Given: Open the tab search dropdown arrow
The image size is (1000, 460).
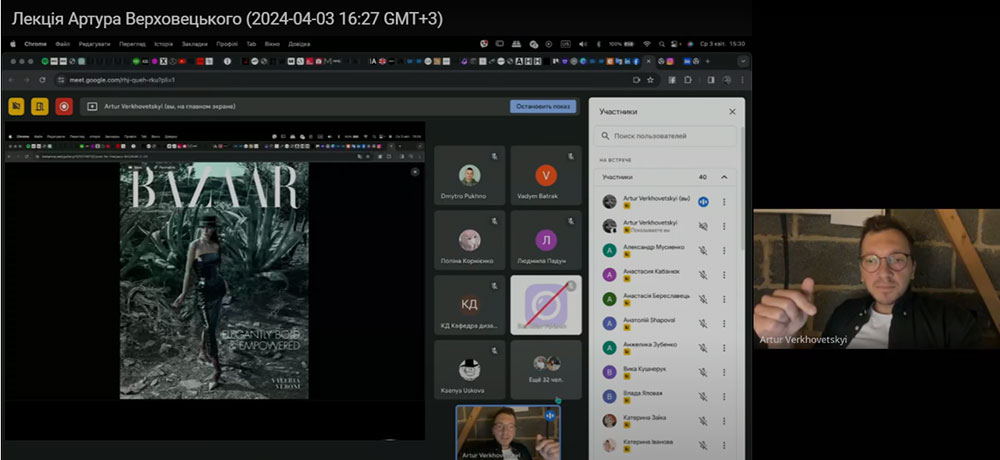Looking at the screenshot, I should coord(743,61).
